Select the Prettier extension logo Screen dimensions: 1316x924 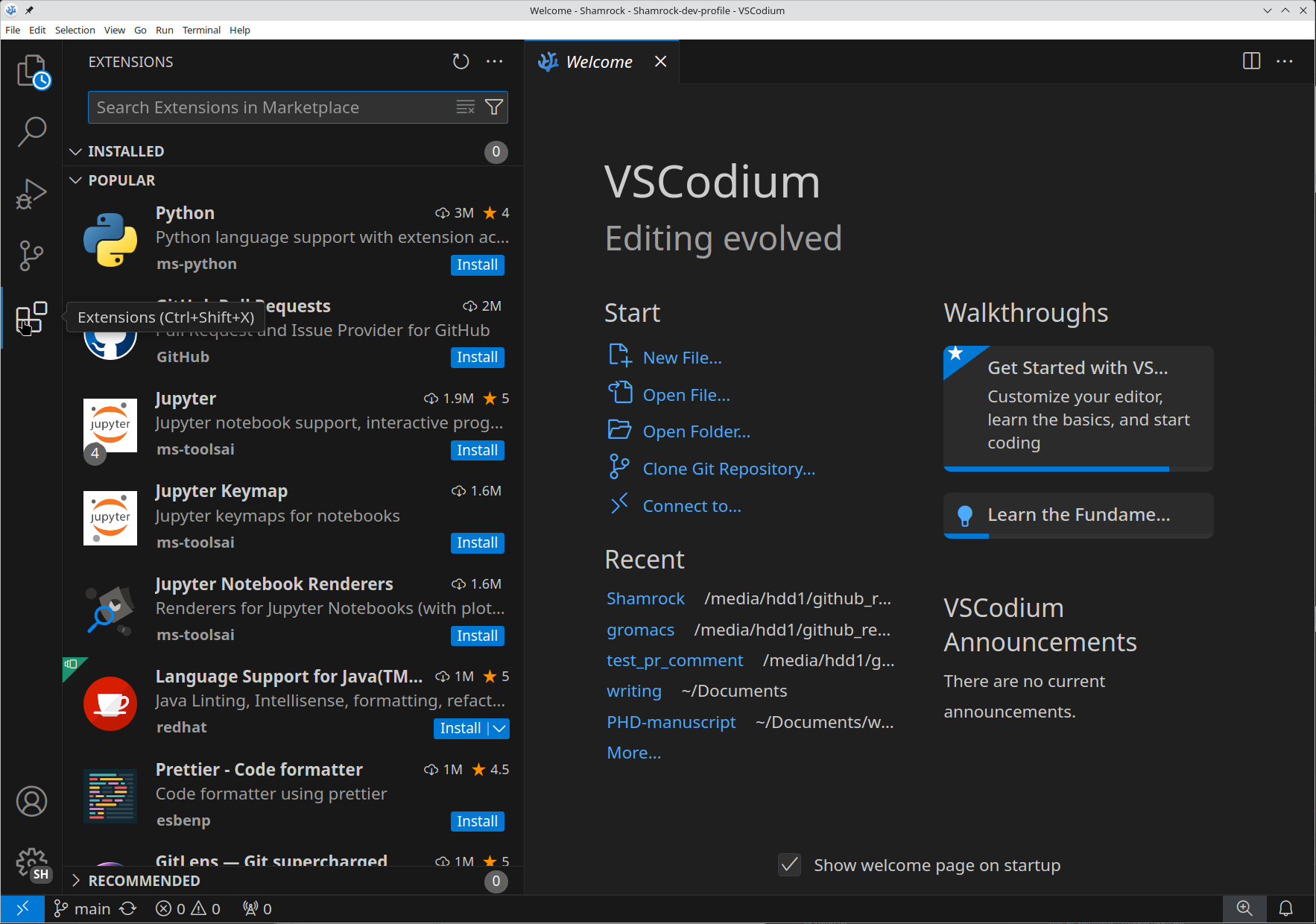[110, 796]
